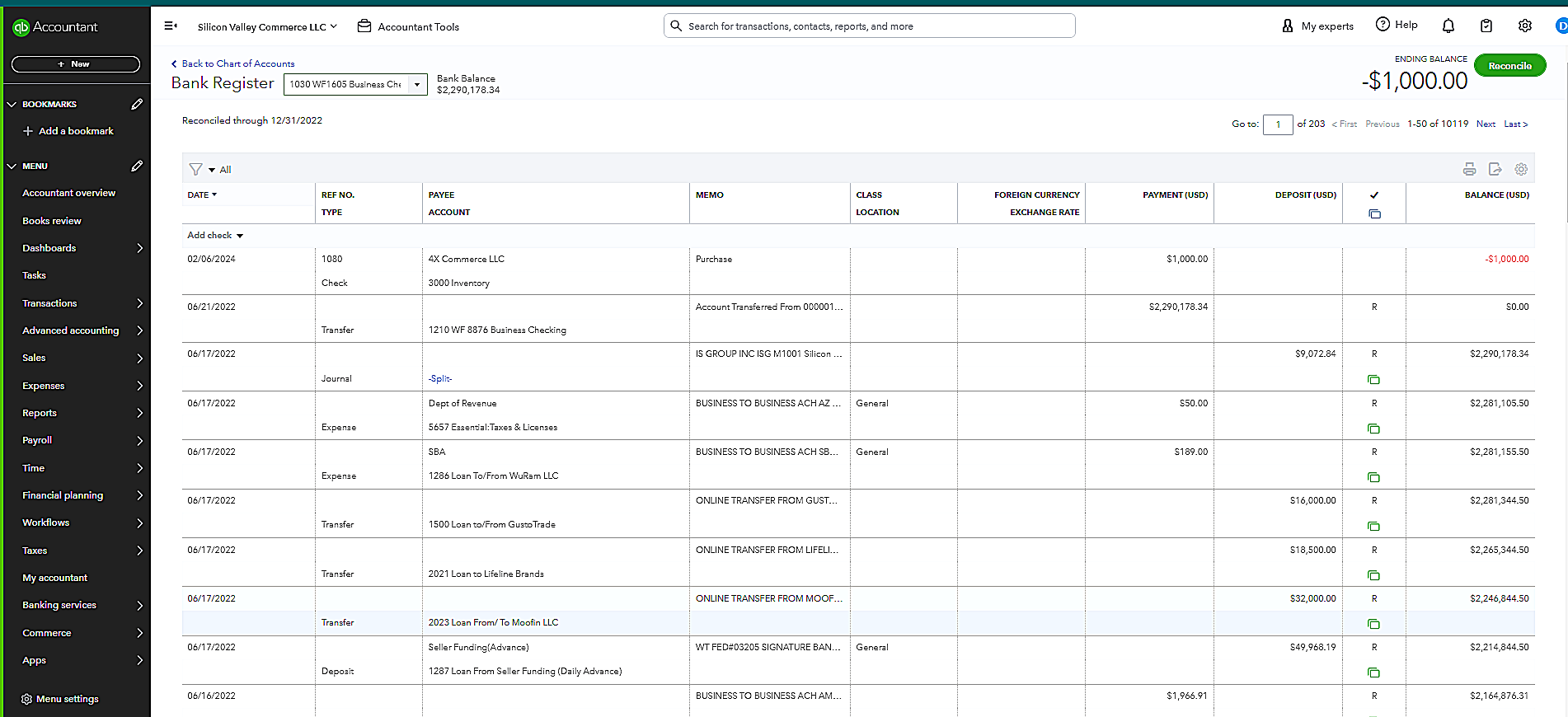Open Help question mark icon
Screen dimensions: 1568x717
[1383, 25]
